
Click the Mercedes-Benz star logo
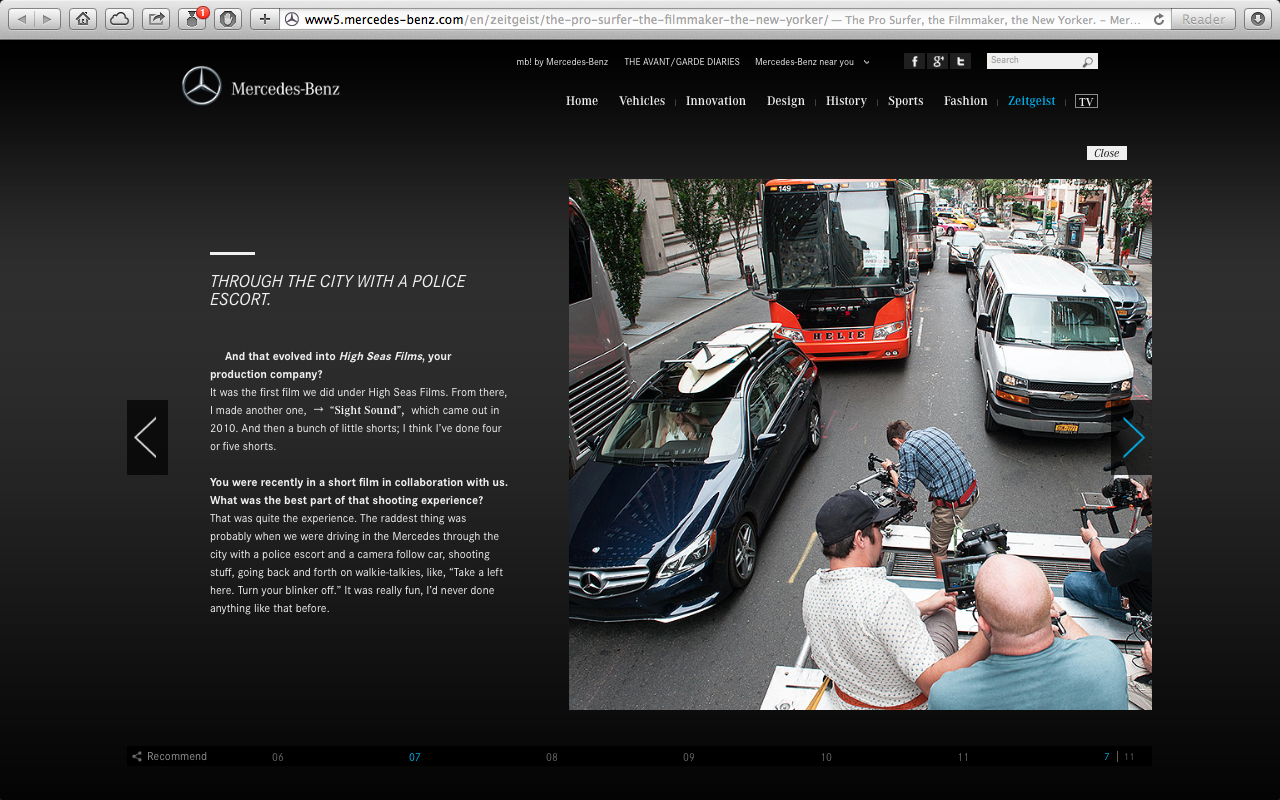[201, 86]
